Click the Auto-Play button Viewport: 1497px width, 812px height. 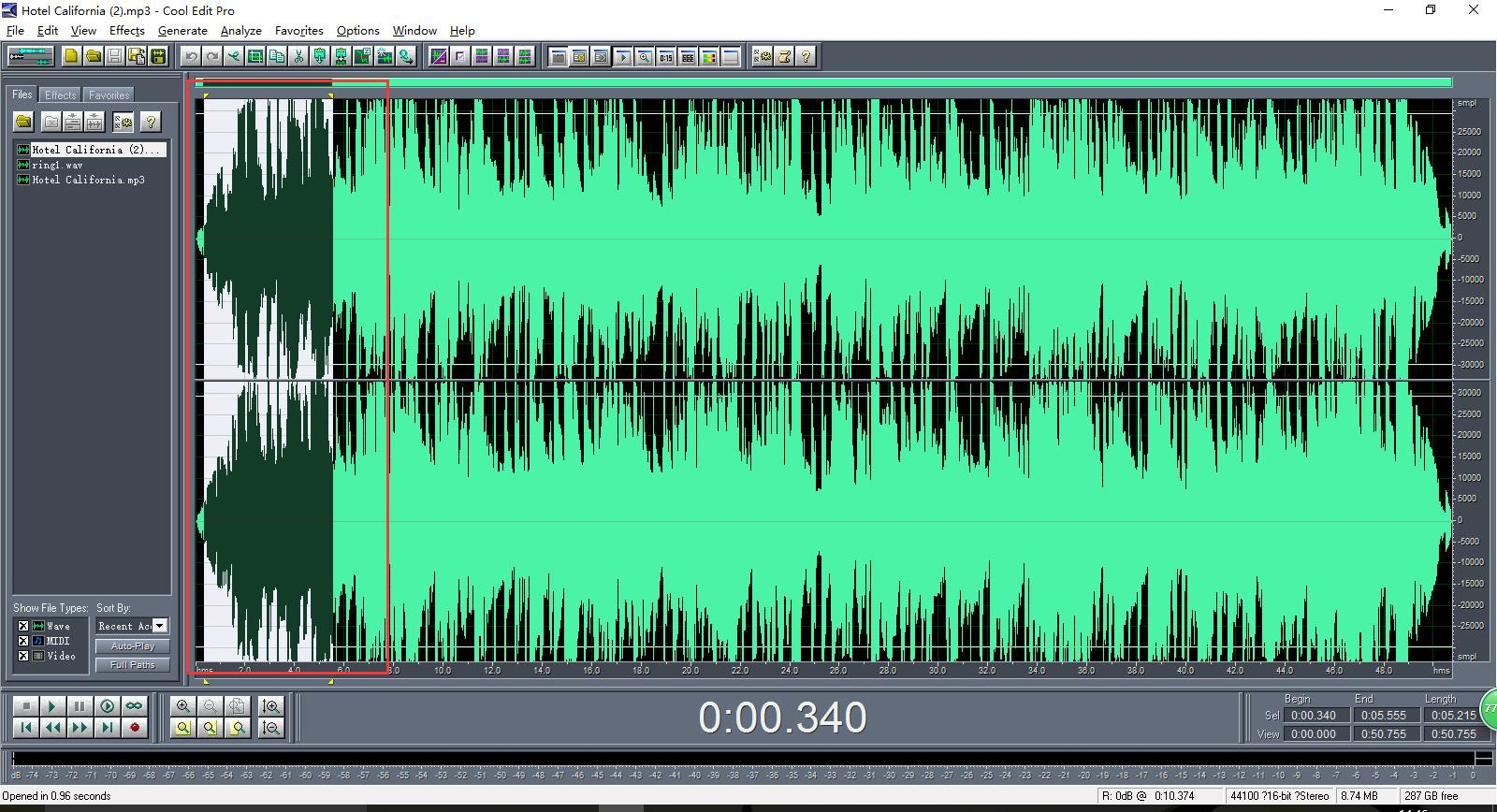tap(132, 646)
